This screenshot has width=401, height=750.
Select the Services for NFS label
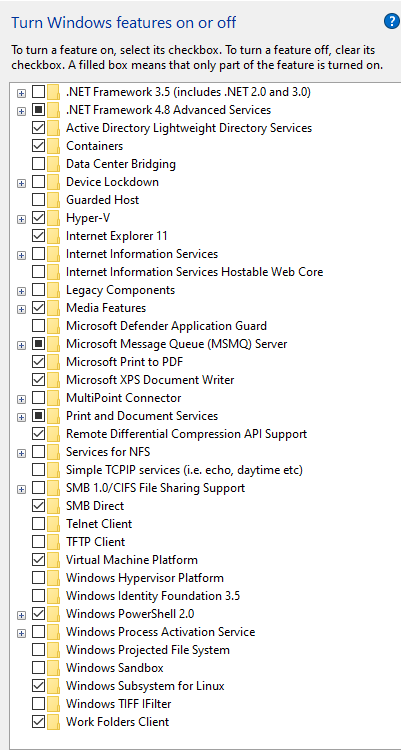(x=109, y=452)
